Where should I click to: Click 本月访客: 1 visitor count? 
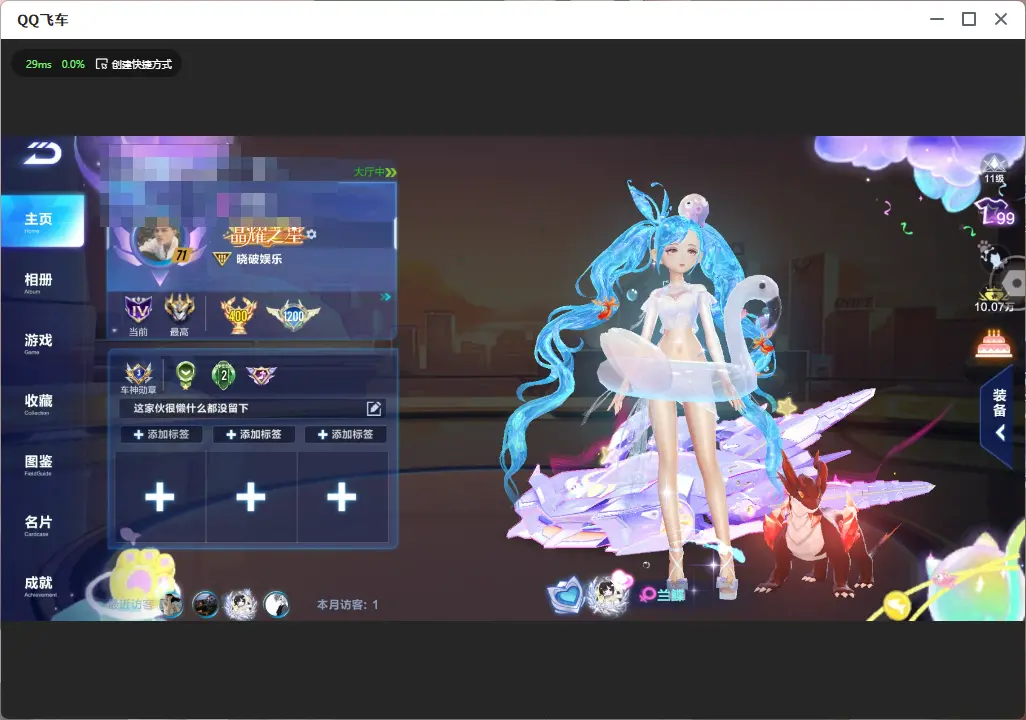pos(347,605)
